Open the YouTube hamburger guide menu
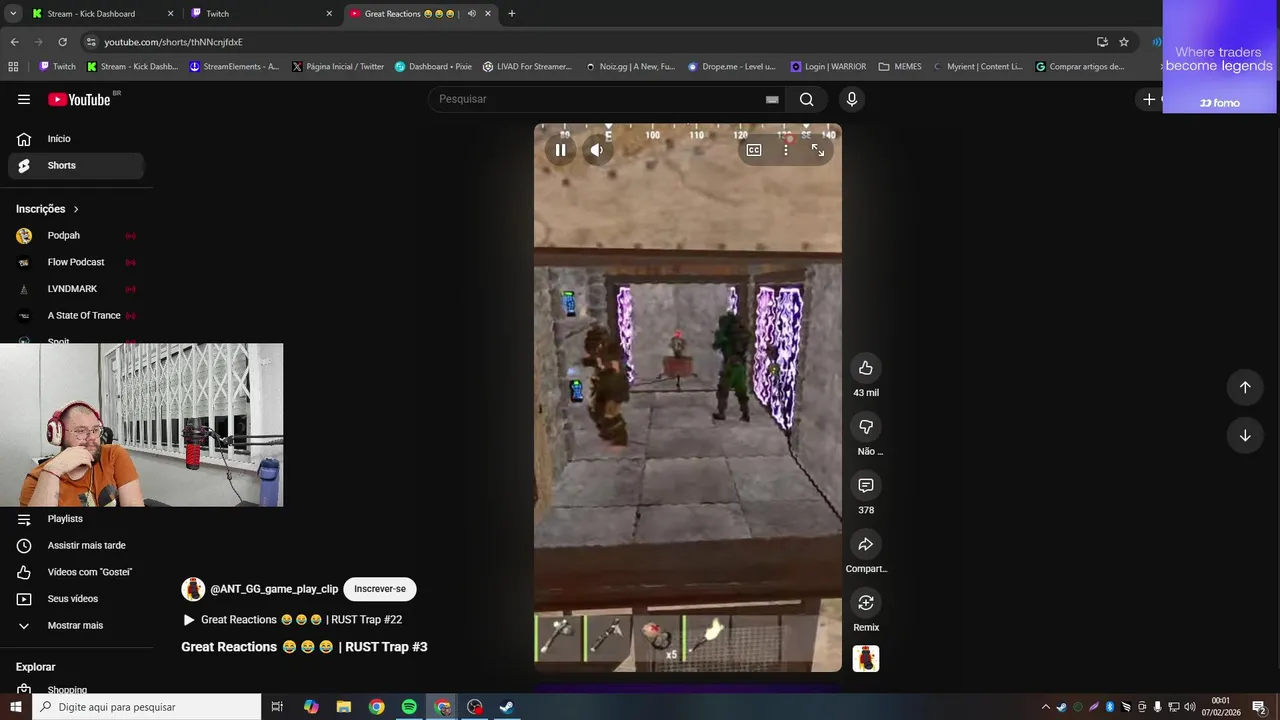Screen dimensions: 1280x720 24,99
